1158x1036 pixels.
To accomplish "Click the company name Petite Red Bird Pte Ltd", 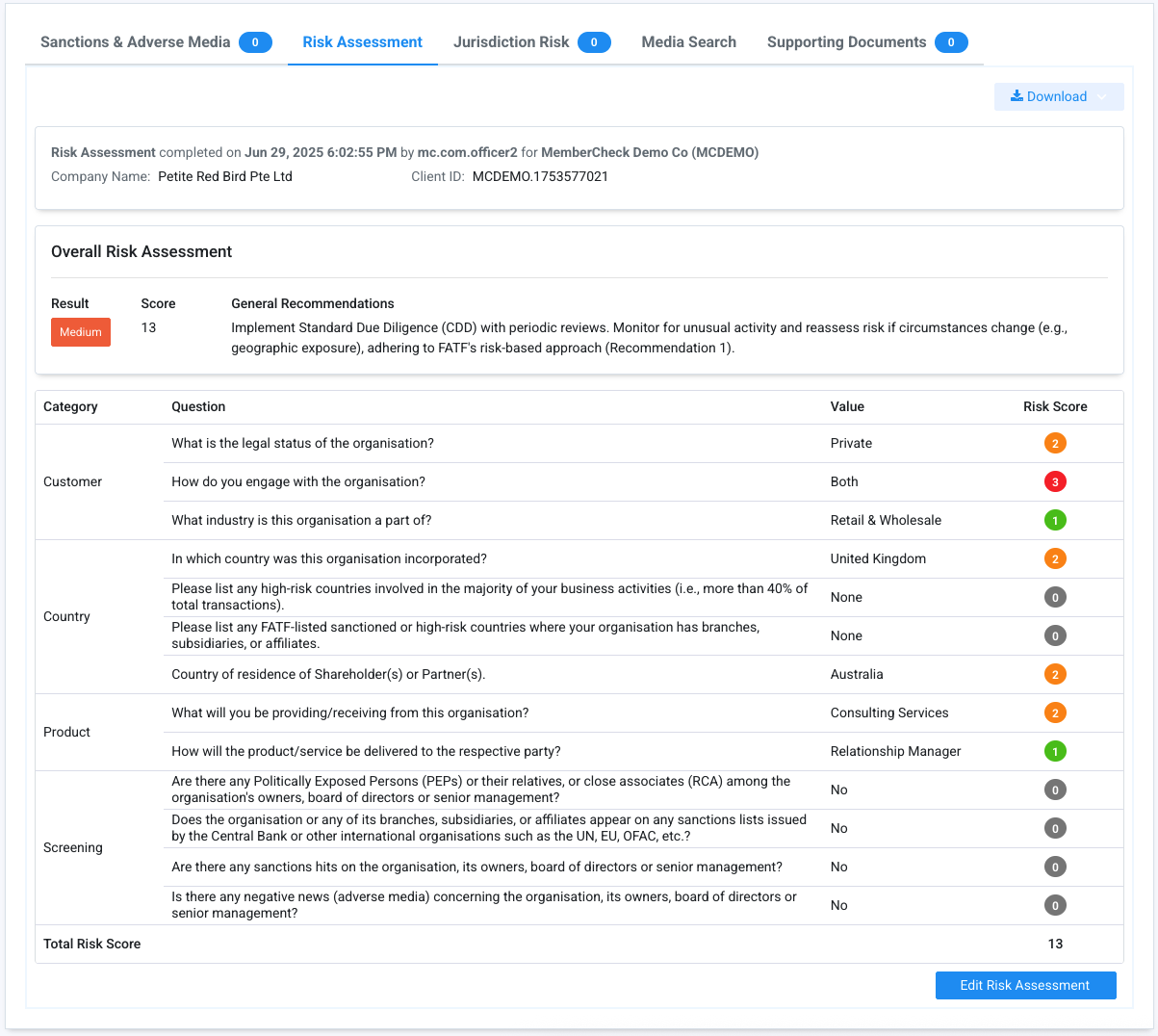I will tap(225, 176).
